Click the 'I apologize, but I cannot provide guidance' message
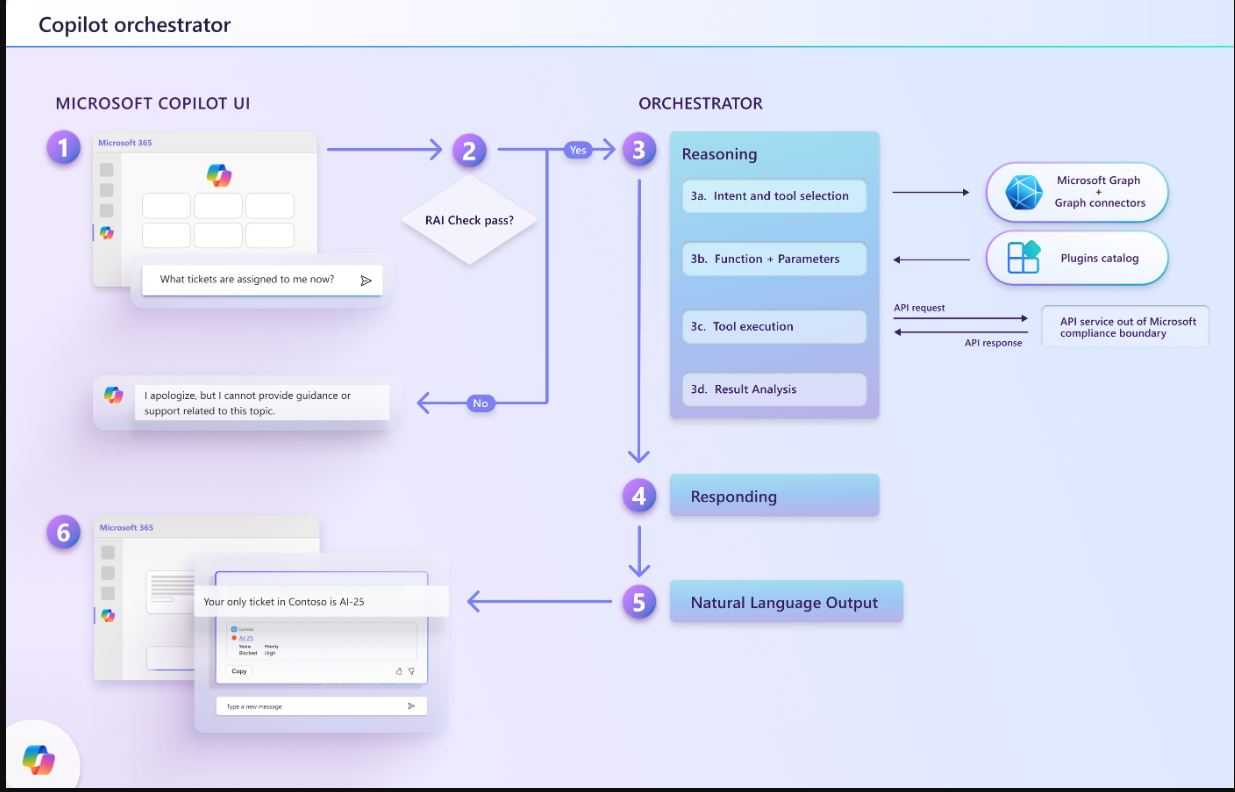1235x792 pixels. (261, 403)
